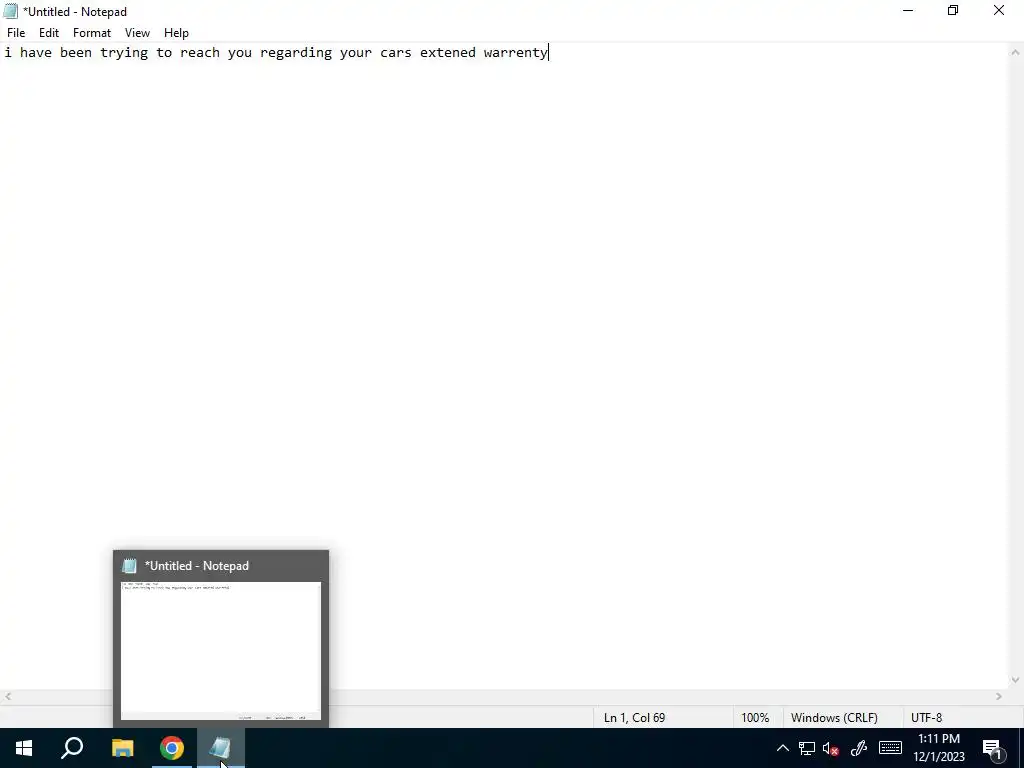1024x768 pixels.
Task: Open the Edit menu
Action: tap(49, 33)
